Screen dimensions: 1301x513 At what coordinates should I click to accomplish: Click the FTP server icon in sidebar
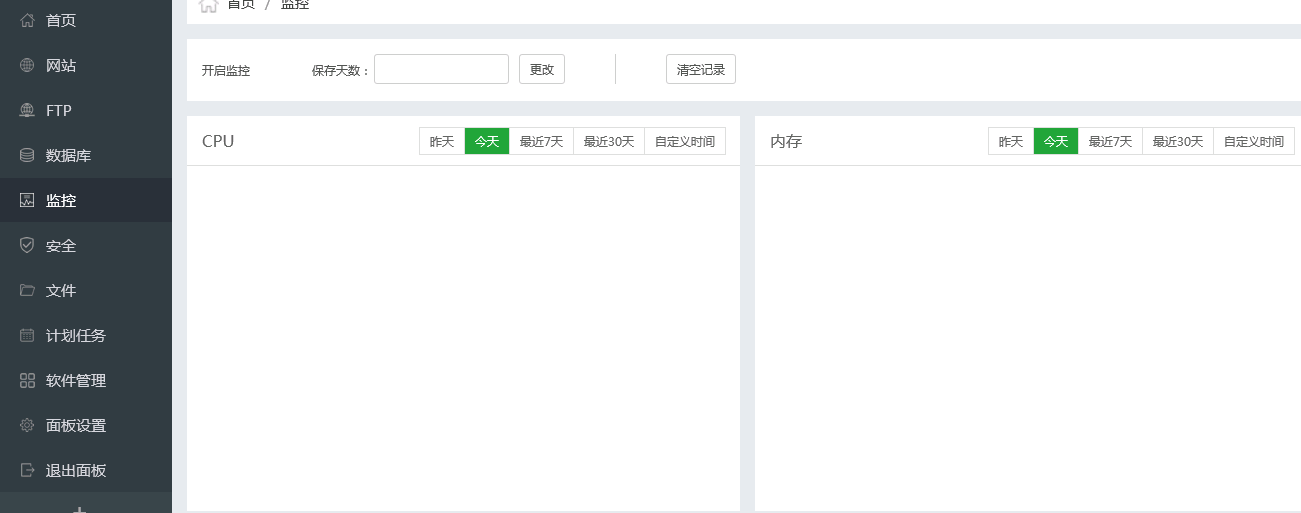click(27, 110)
